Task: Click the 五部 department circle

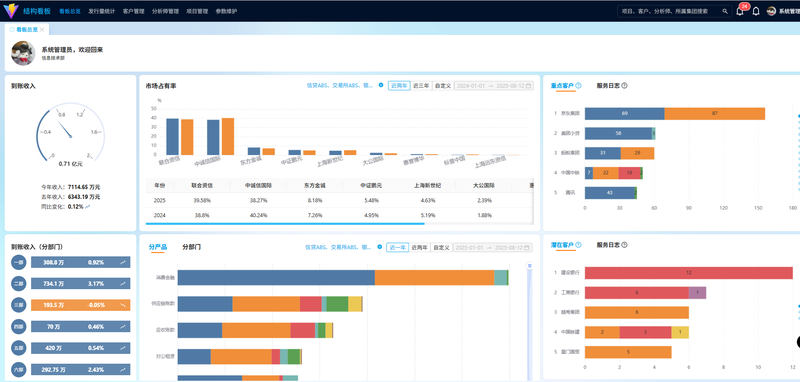Action: pyautogui.click(x=19, y=348)
